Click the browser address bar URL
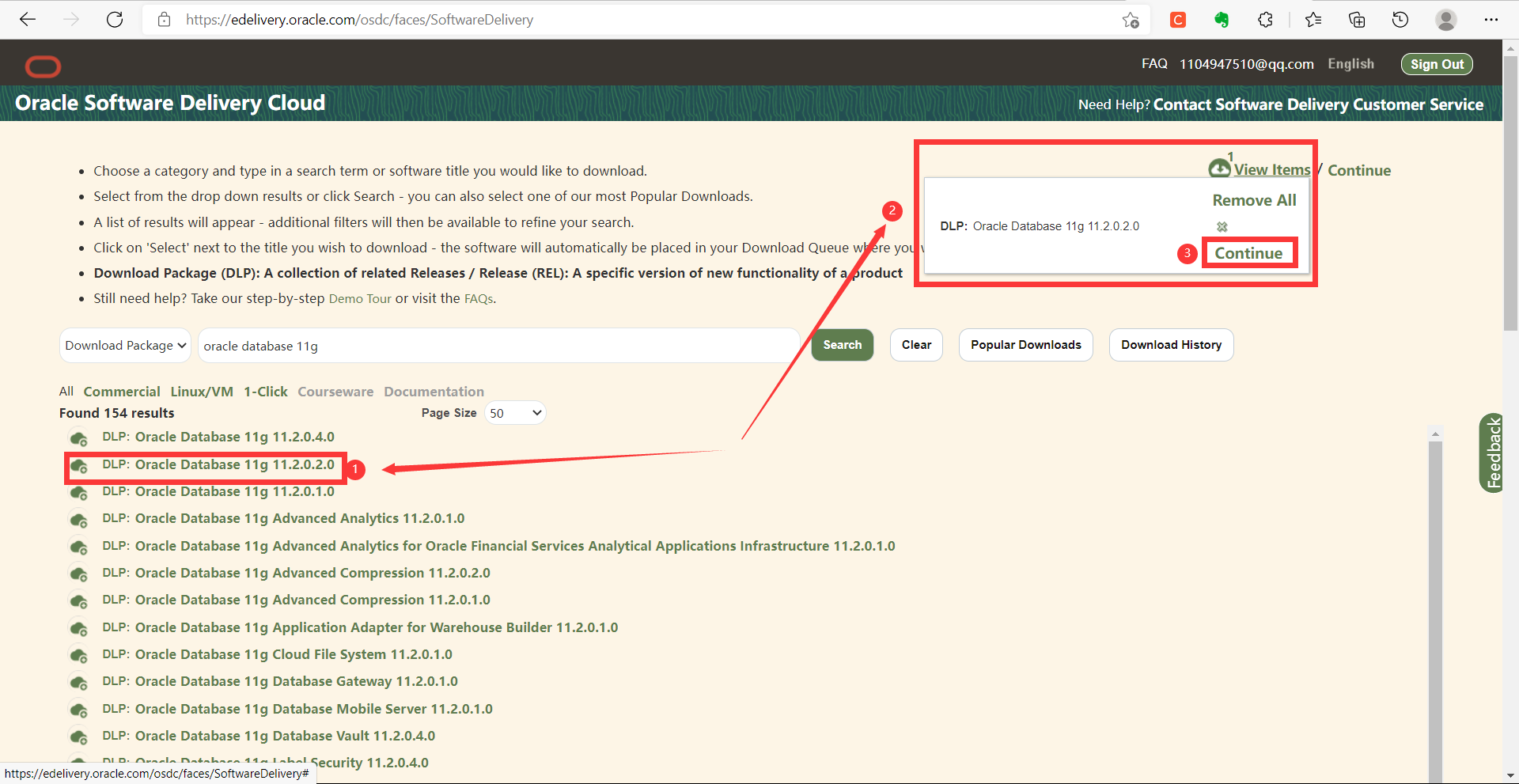Image resolution: width=1519 pixels, height=784 pixels. [359, 20]
